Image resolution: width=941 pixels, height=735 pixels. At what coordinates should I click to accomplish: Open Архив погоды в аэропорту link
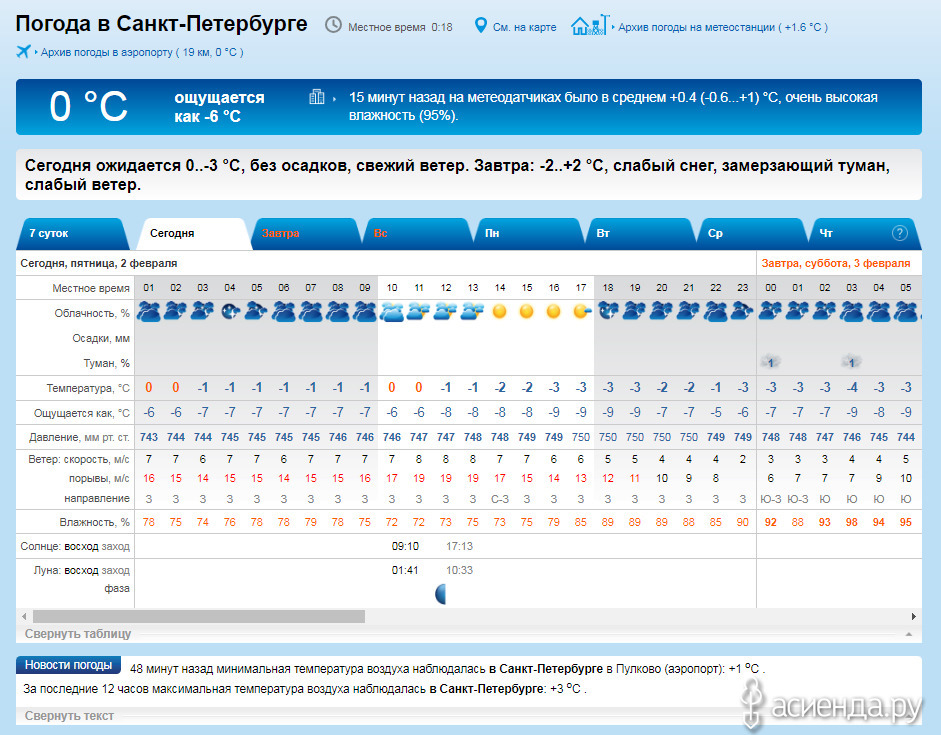coord(142,52)
